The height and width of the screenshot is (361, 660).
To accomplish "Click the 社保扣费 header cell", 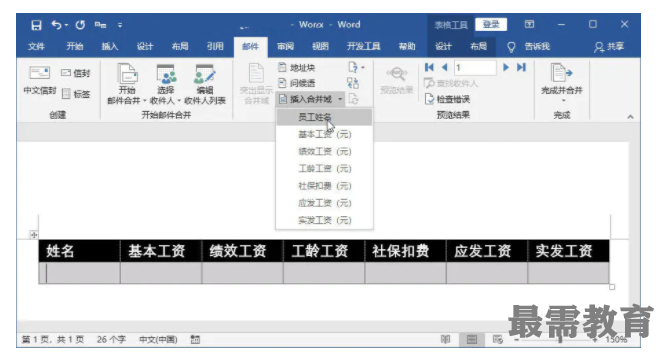I will tap(405, 251).
